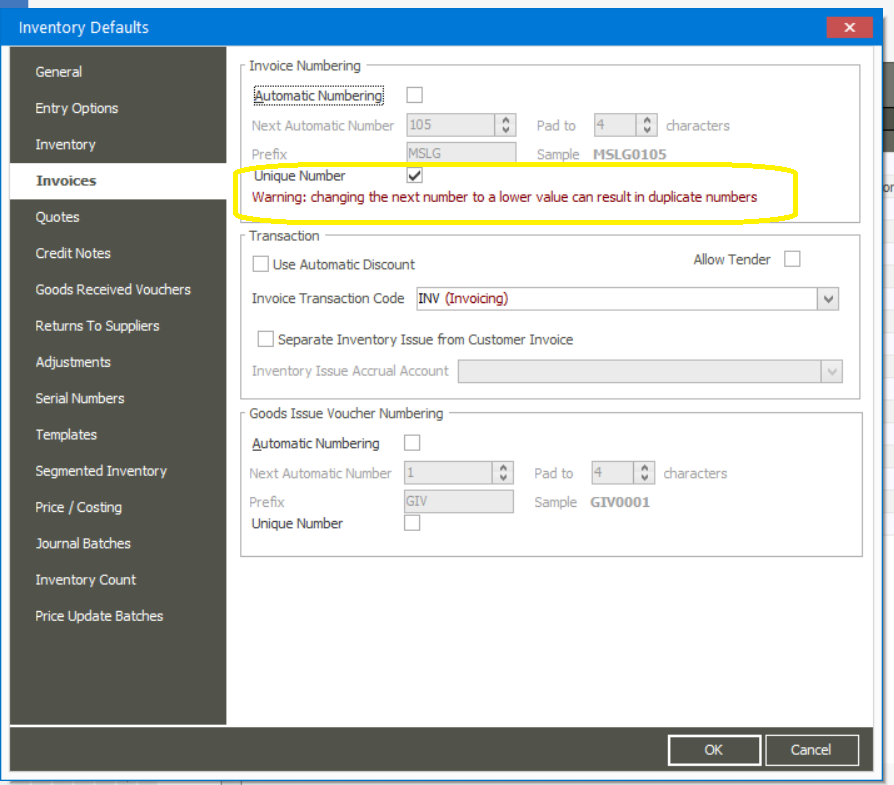894x785 pixels.
Task: Switch to the Invoices tab
Action: click(x=66, y=181)
